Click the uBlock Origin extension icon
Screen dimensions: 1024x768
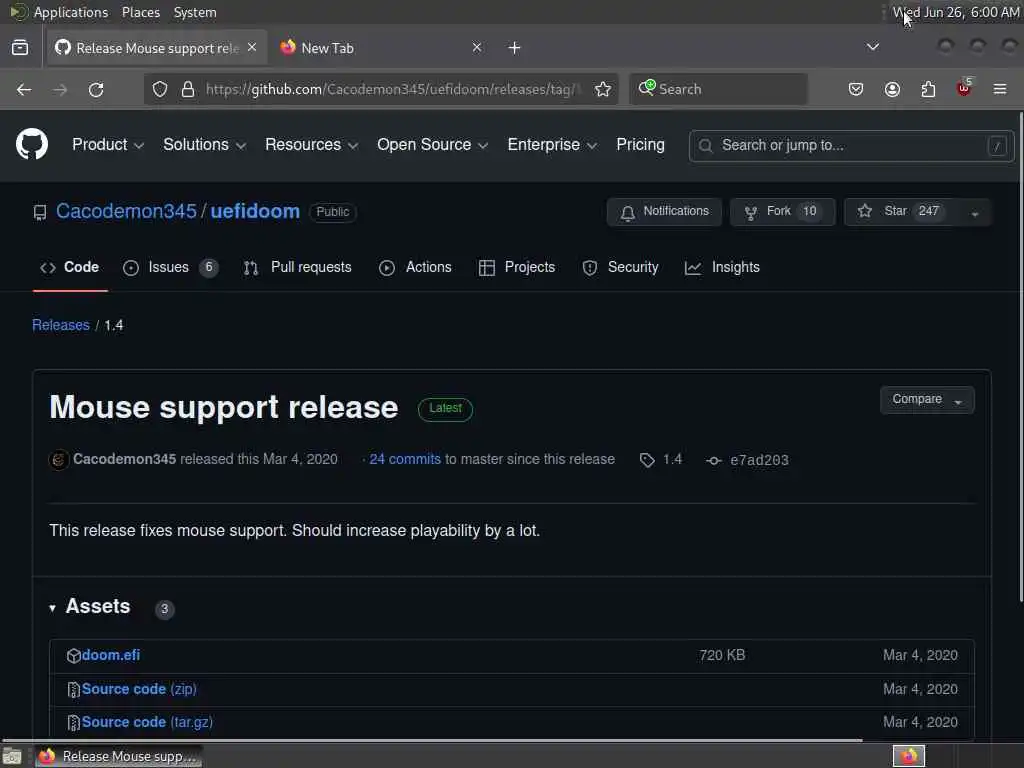coord(964,88)
